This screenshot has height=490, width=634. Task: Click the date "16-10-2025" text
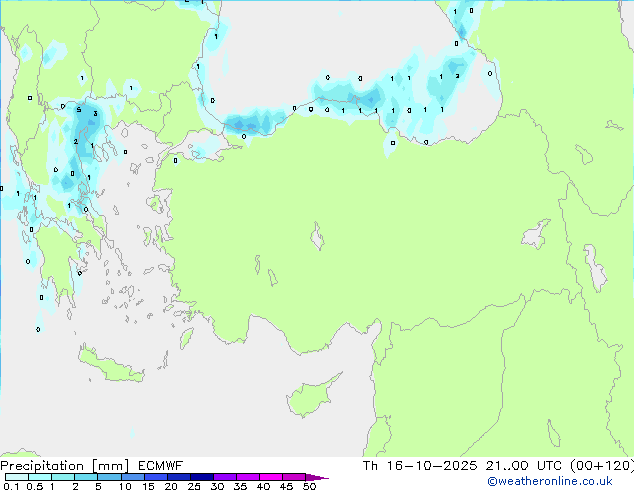432,466
